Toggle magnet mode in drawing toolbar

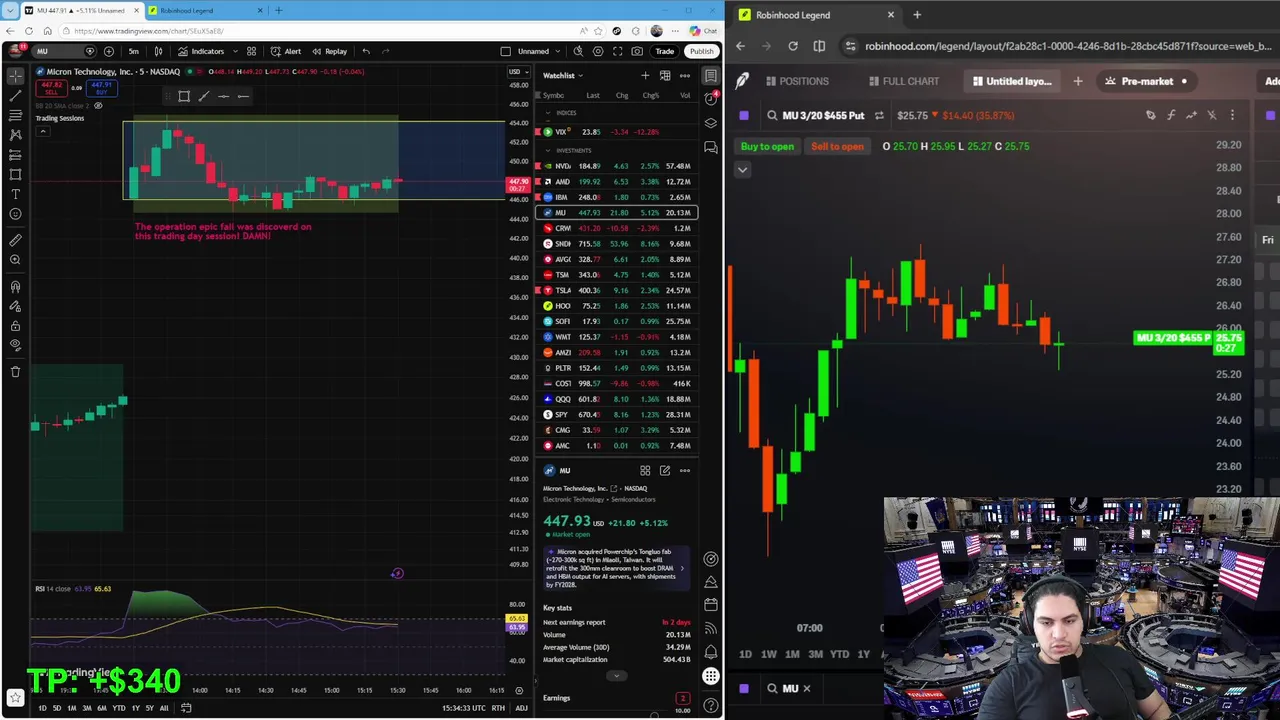click(x=15, y=287)
